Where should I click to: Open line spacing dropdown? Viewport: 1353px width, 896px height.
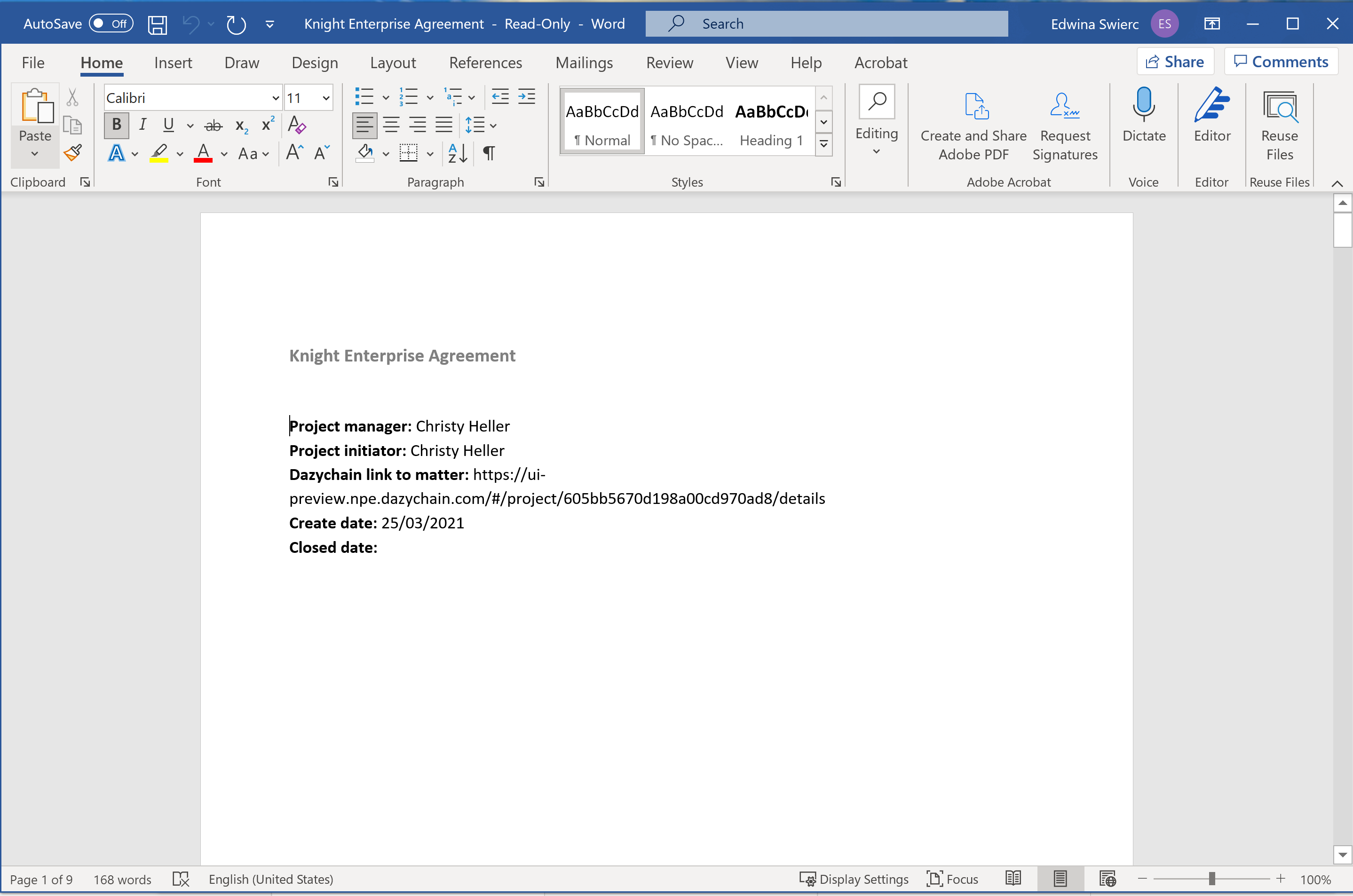(481, 125)
